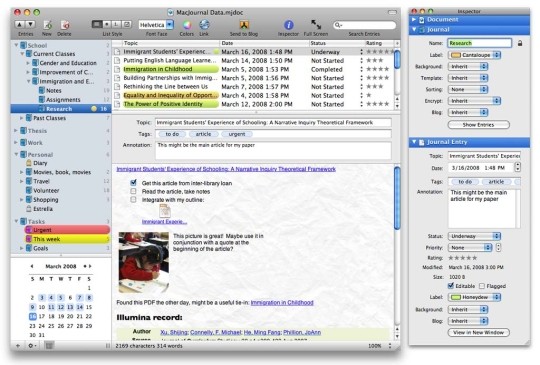Viewport: 540px width, 365px height.
Task: Click the classroom photo thumbnail
Action: click(x=144, y=263)
